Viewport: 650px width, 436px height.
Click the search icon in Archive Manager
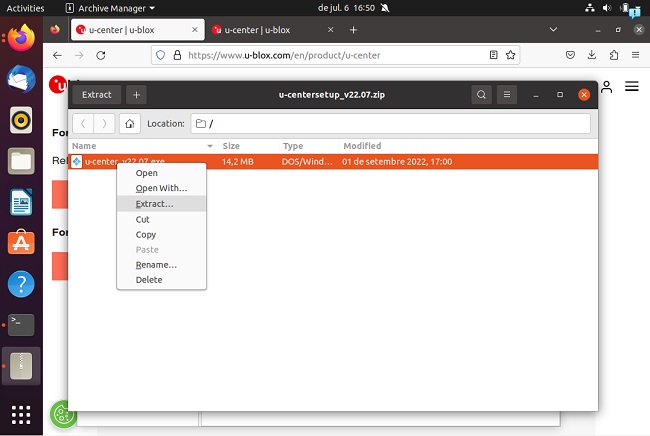coord(482,95)
